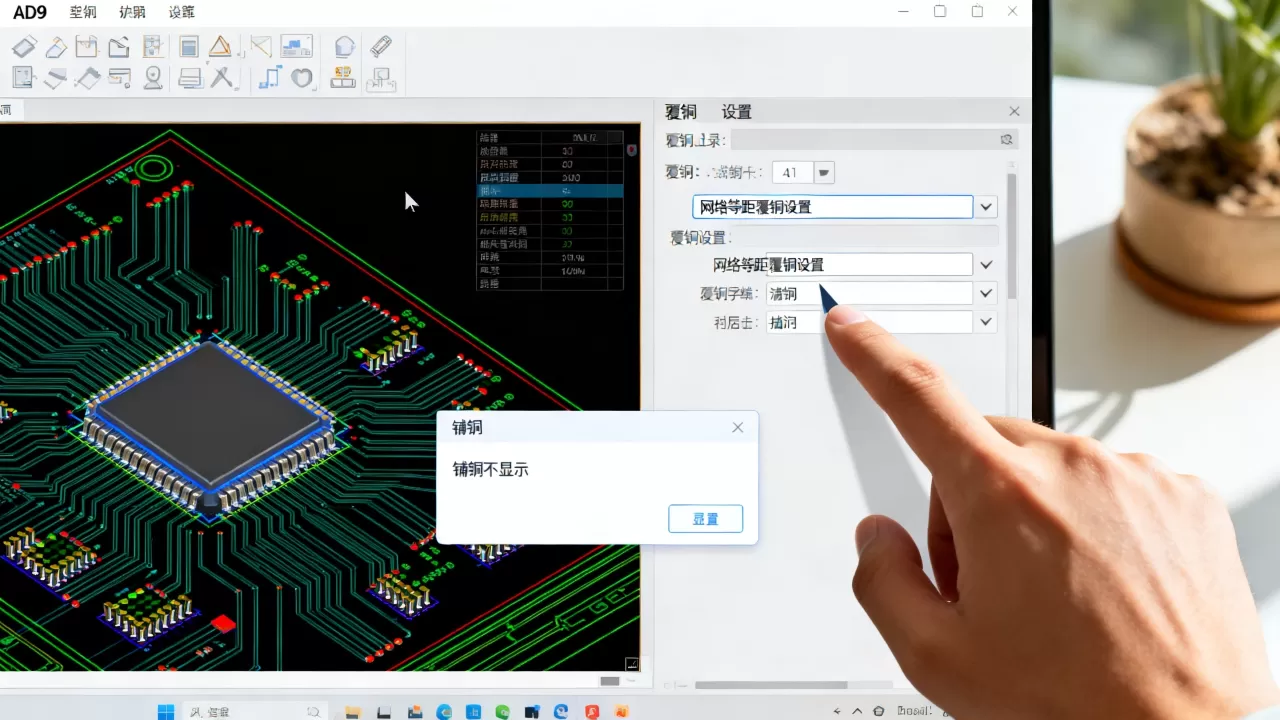Click the webcam-shaped toolbar icon

click(x=153, y=77)
